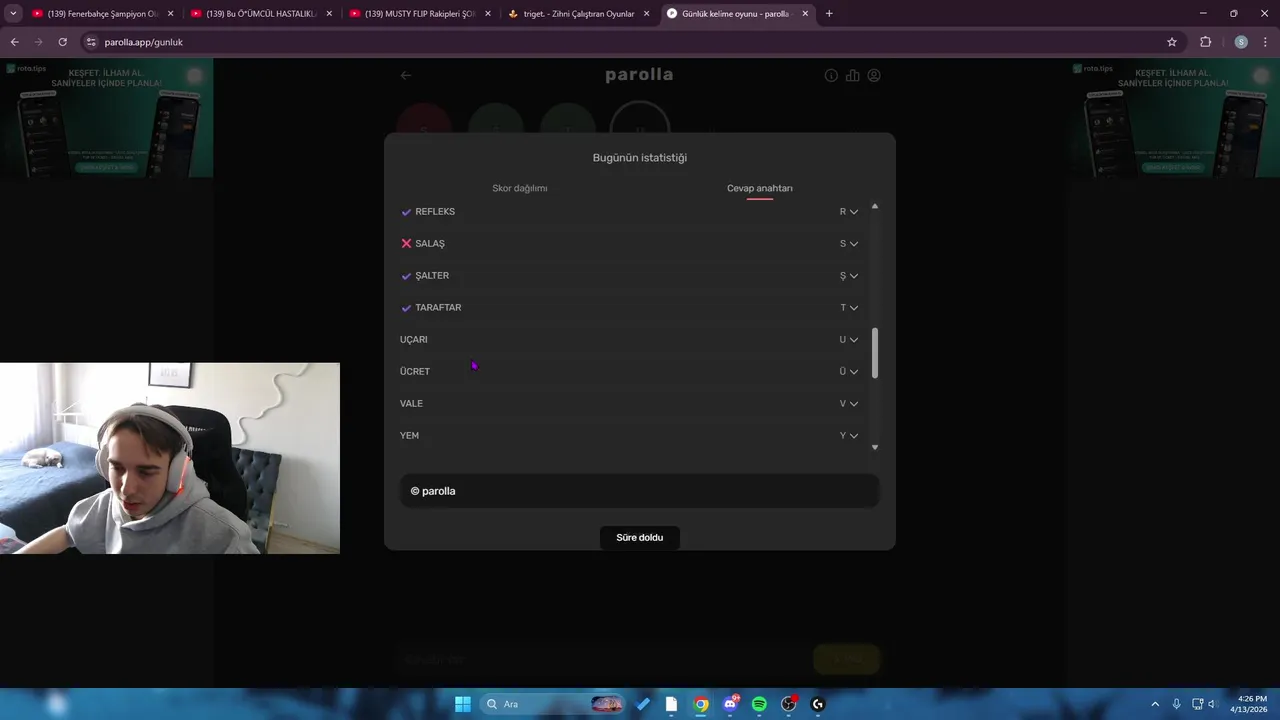This screenshot has height=720, width=1280.
Task: Open Logitech G HUB from taskbar
Action: click(x=818, y=704)
